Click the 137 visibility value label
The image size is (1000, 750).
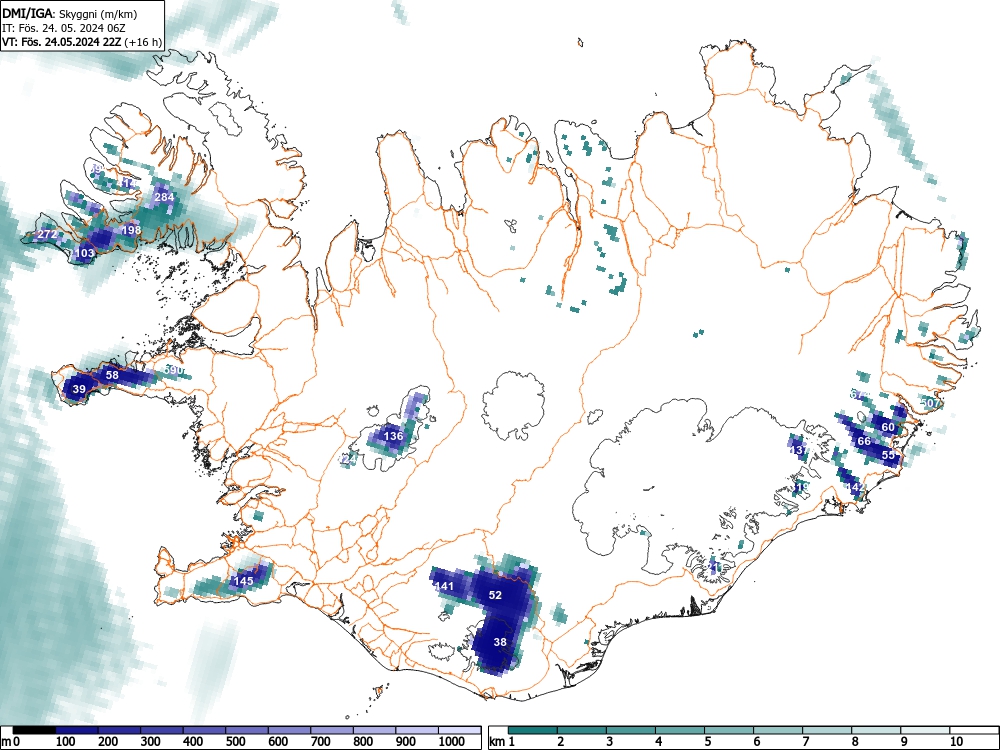tap(798, 450)
